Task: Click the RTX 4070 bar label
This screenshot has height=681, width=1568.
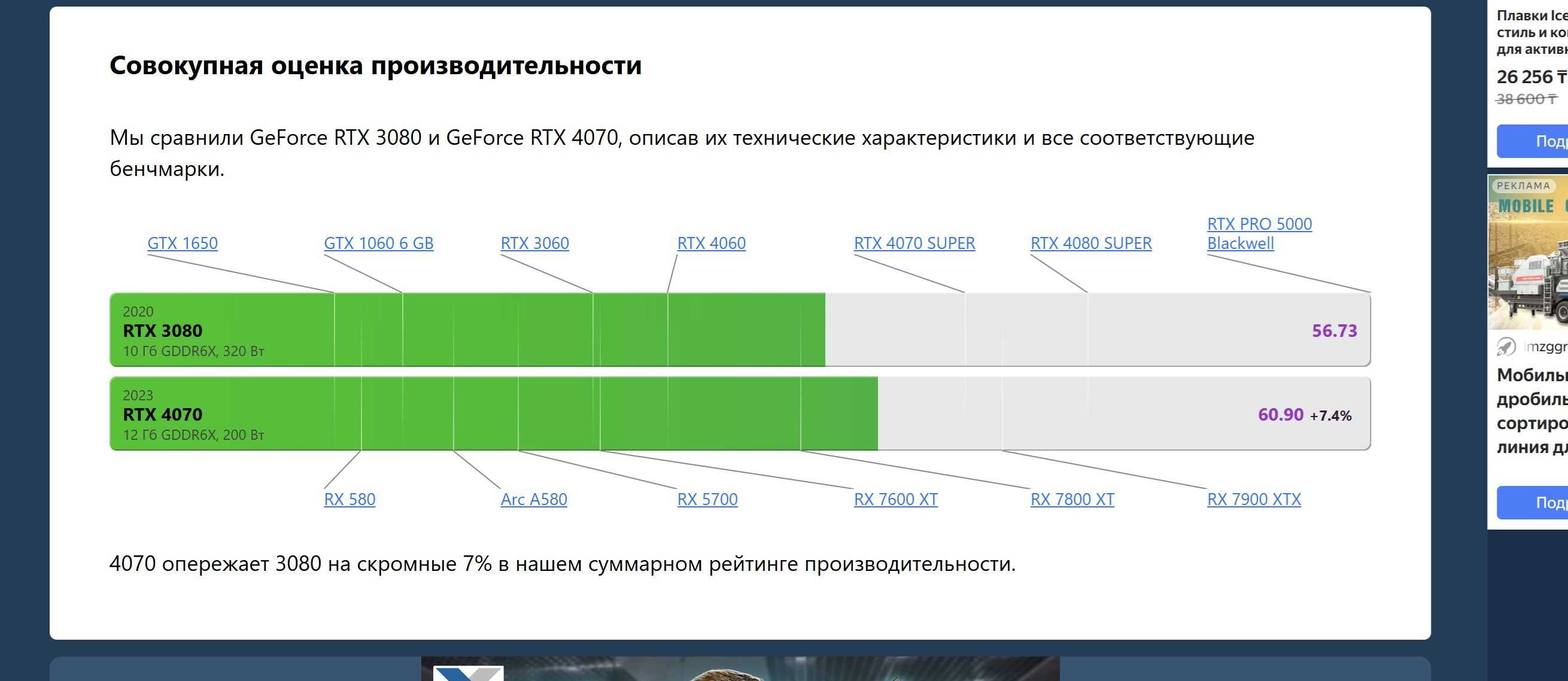Action: (163, 415)
